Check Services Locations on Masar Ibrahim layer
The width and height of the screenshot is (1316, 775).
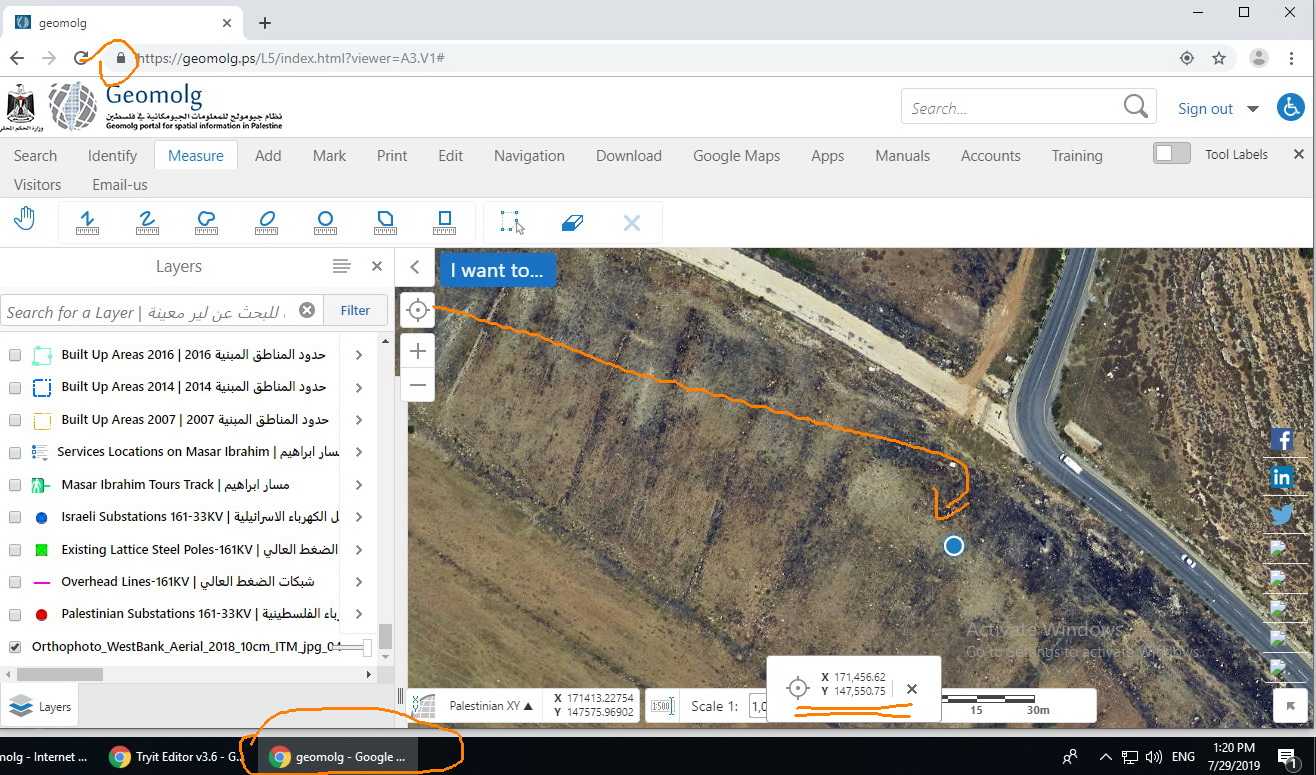coord(15,452)
